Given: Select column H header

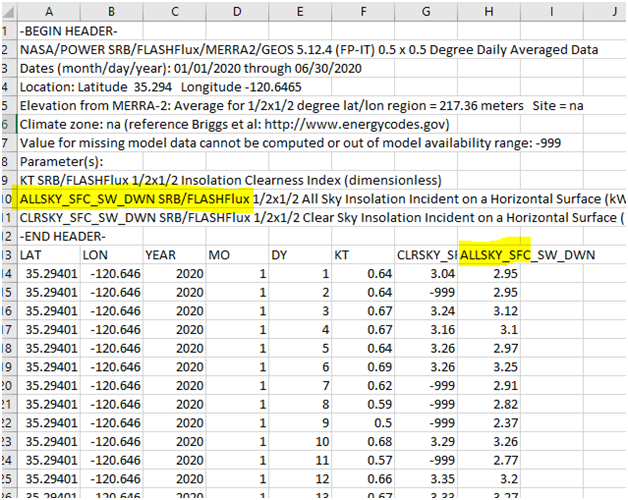Looking at the screenshot, I should [489, 12].
